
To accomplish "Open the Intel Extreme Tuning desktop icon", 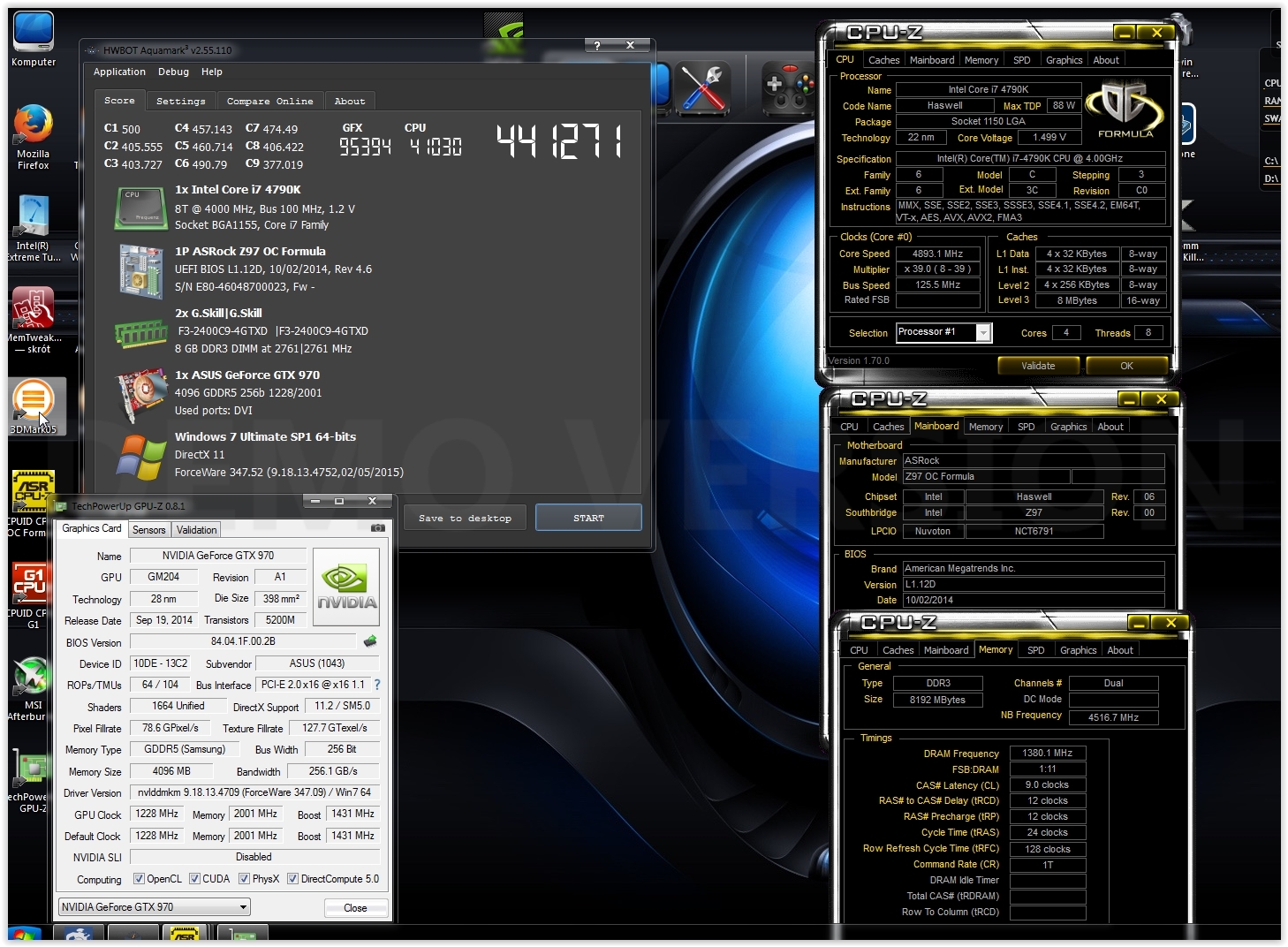I will 34,228.
